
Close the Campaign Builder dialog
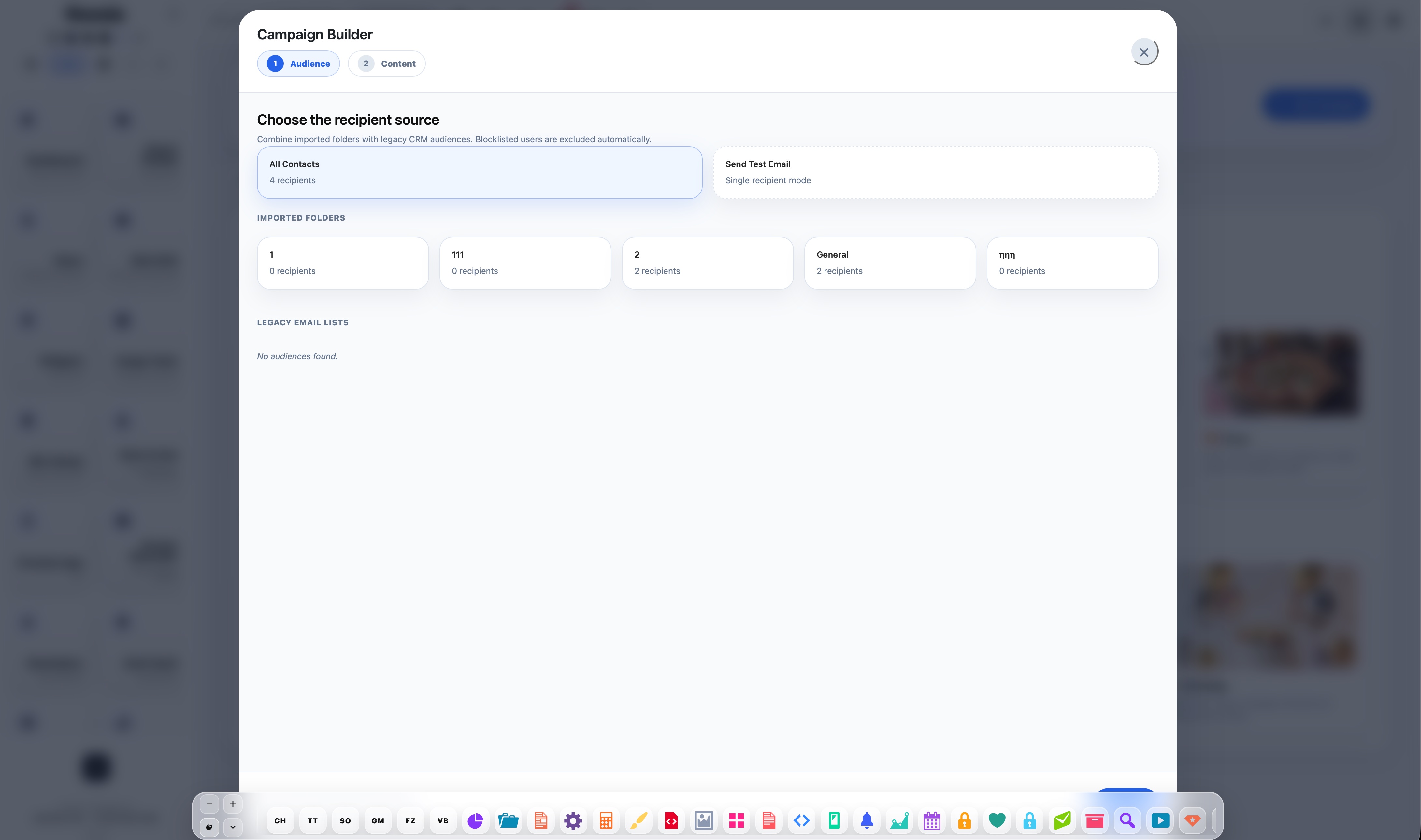[1143, 52]
